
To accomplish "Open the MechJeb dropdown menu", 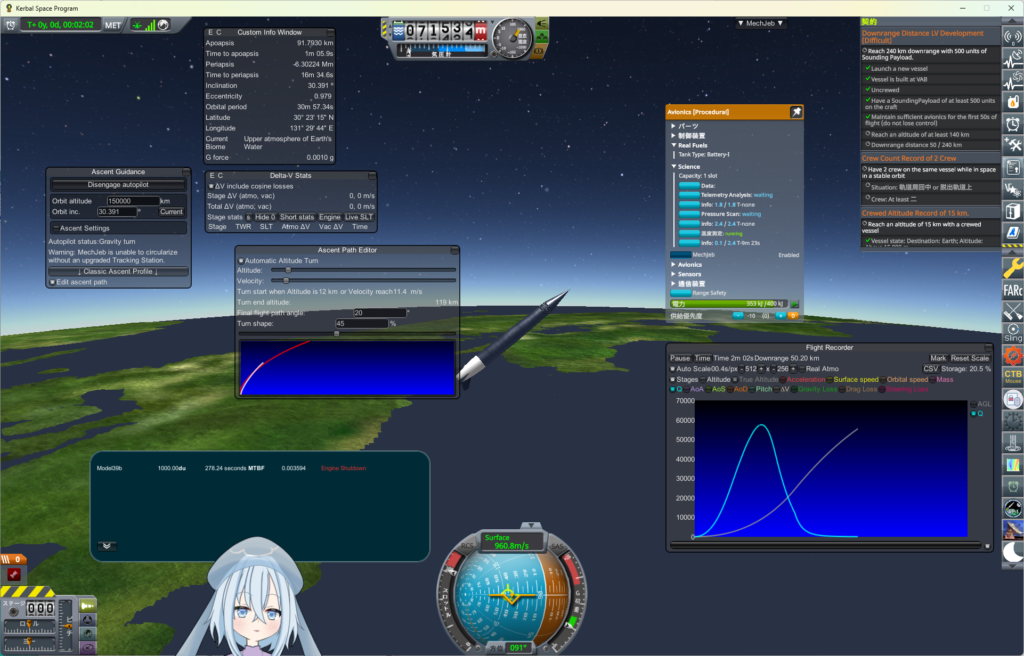I will pyautogui.click(x=760, y=24).
